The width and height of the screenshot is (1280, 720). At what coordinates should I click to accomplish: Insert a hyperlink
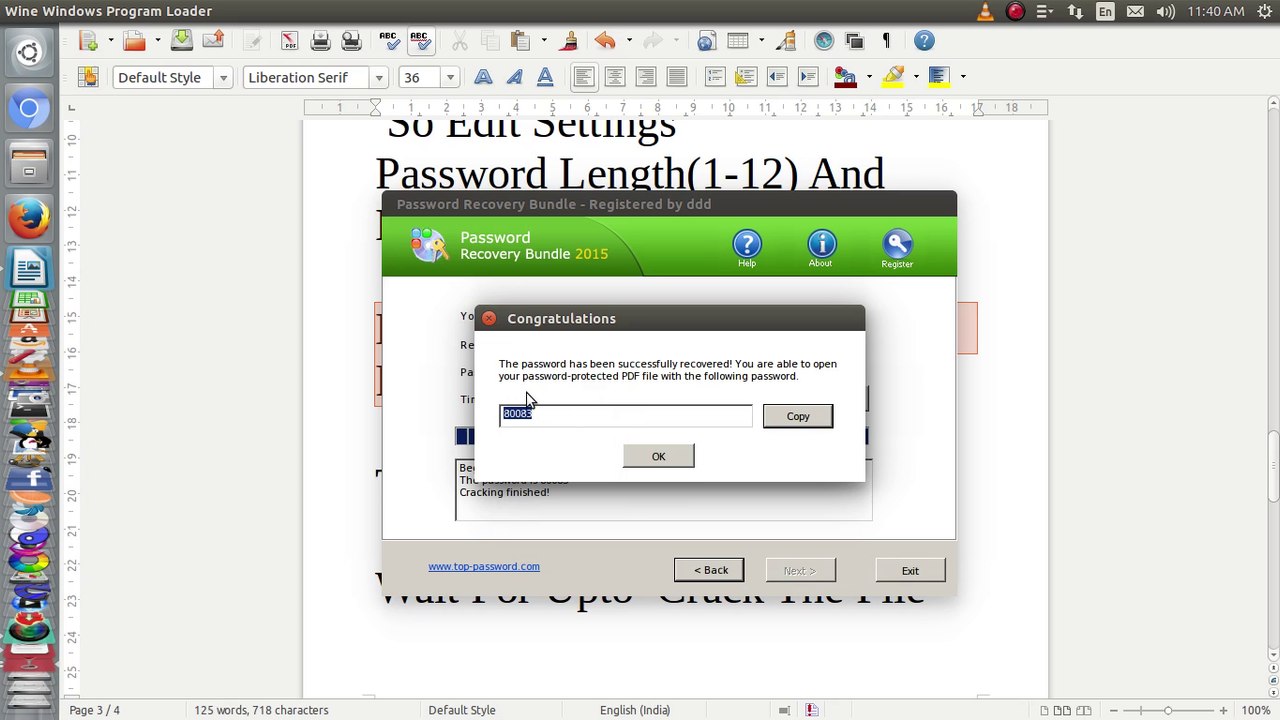coord(706,41)
